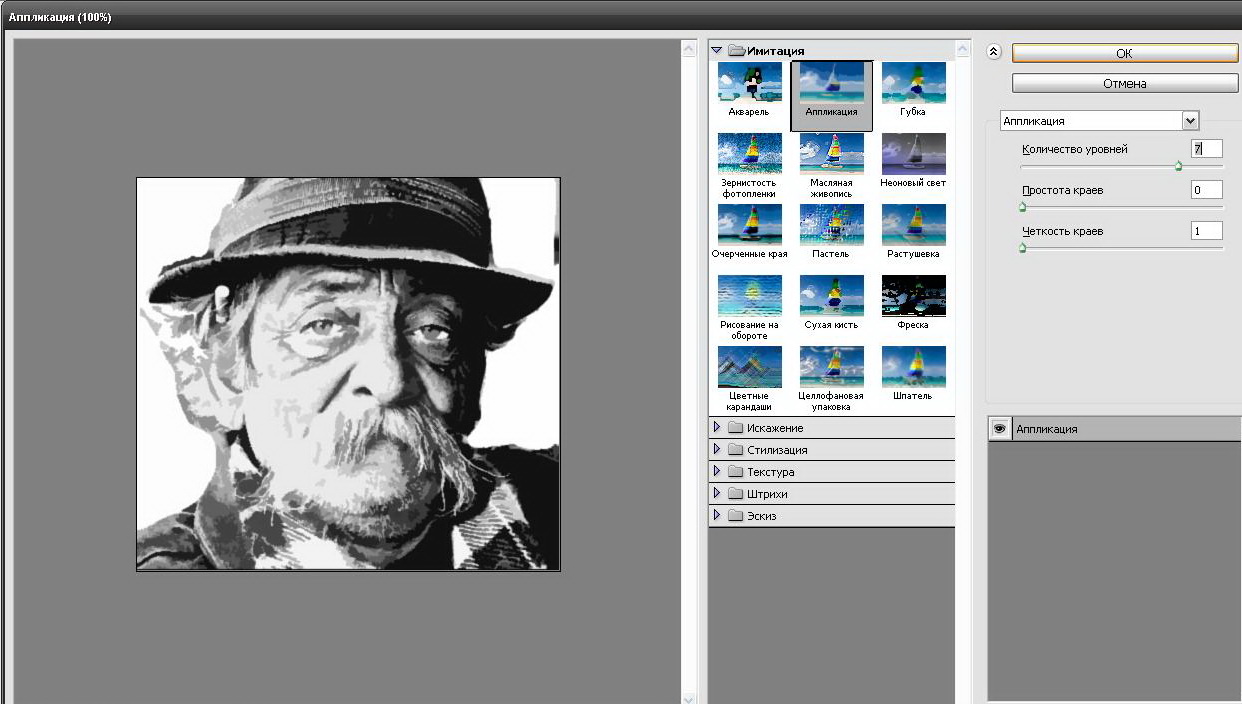Apply the Фреска filter thumbnail
This screenshot has width=1242, height=704.
coord(913,296)
